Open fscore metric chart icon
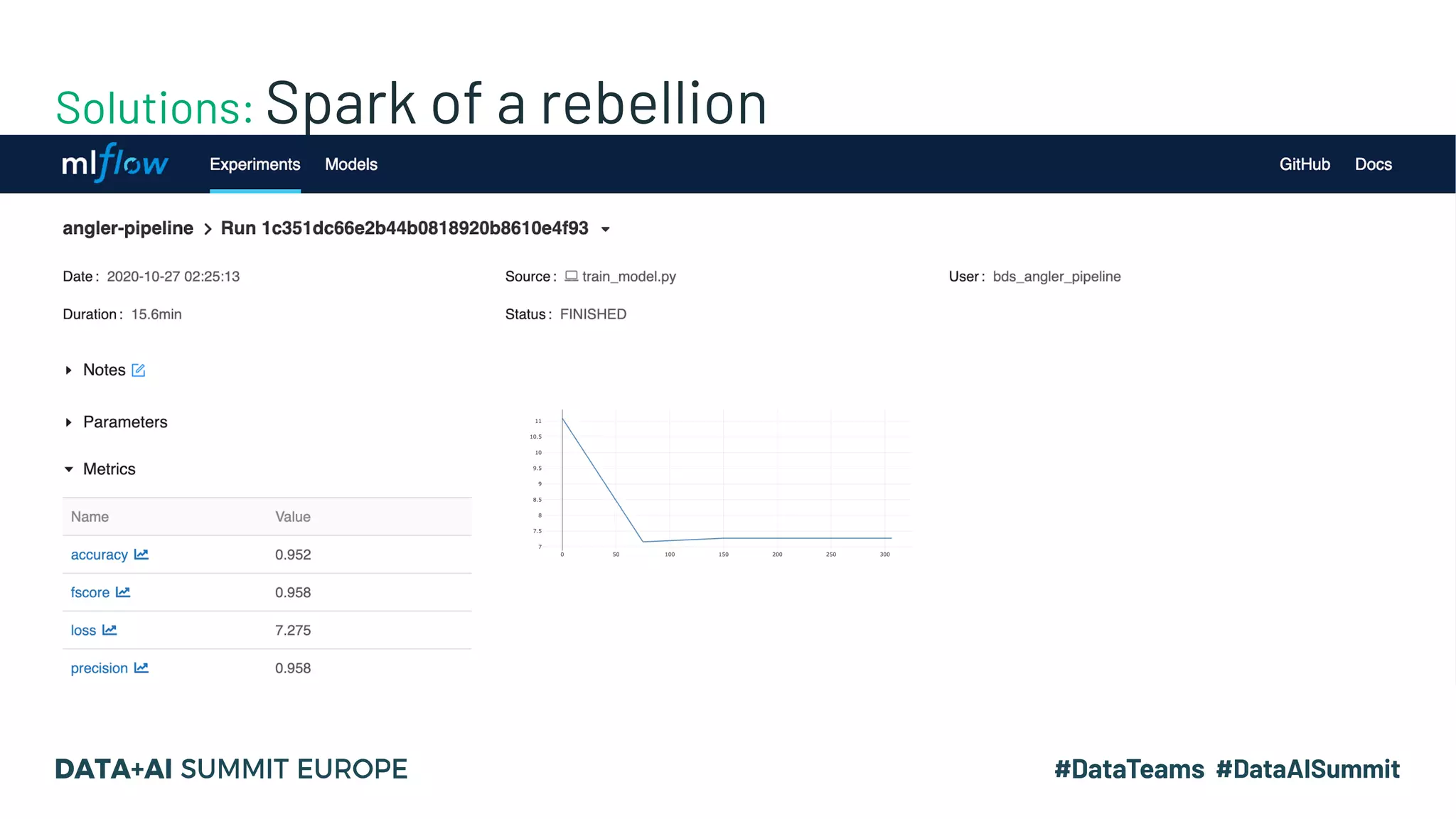The image size is (1456, 819). (123, 592)
